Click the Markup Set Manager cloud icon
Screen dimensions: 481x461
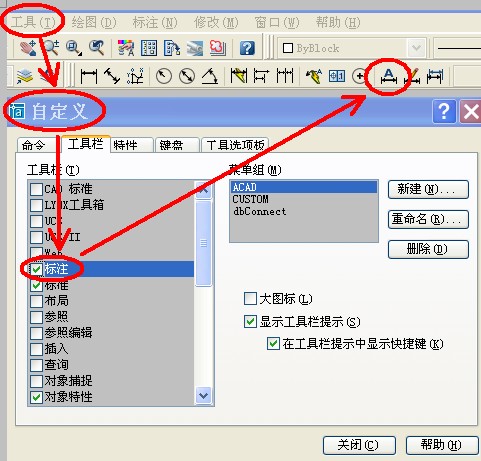coord(218,48)
